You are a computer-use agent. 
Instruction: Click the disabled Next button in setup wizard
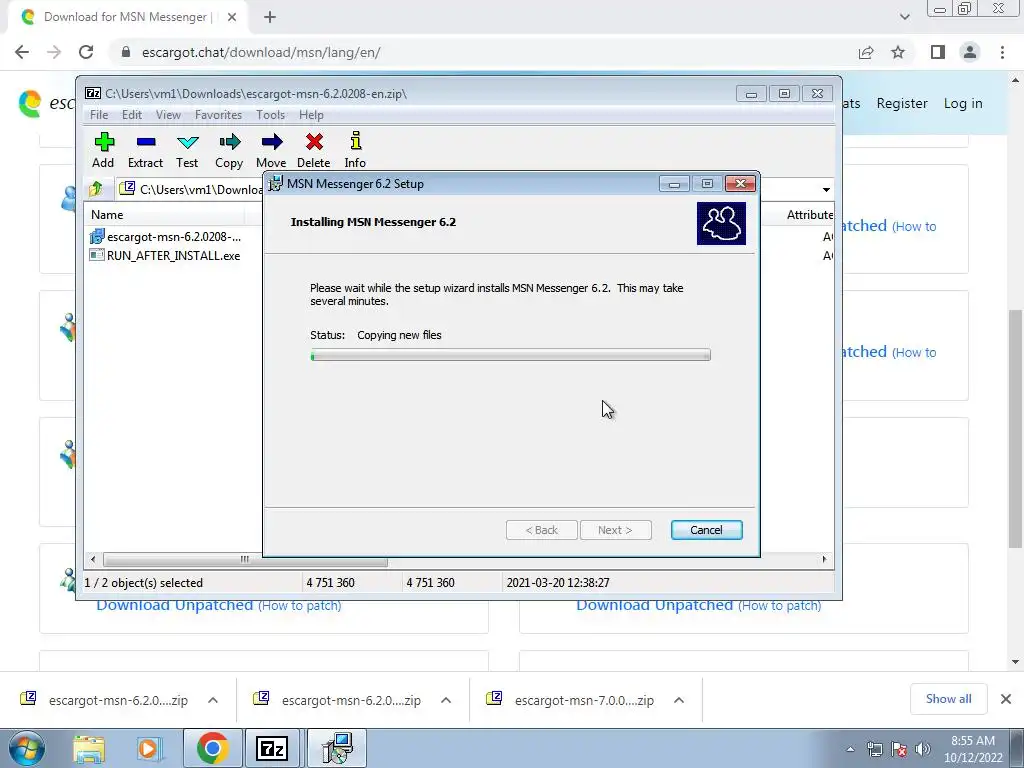tap(615, 530)
